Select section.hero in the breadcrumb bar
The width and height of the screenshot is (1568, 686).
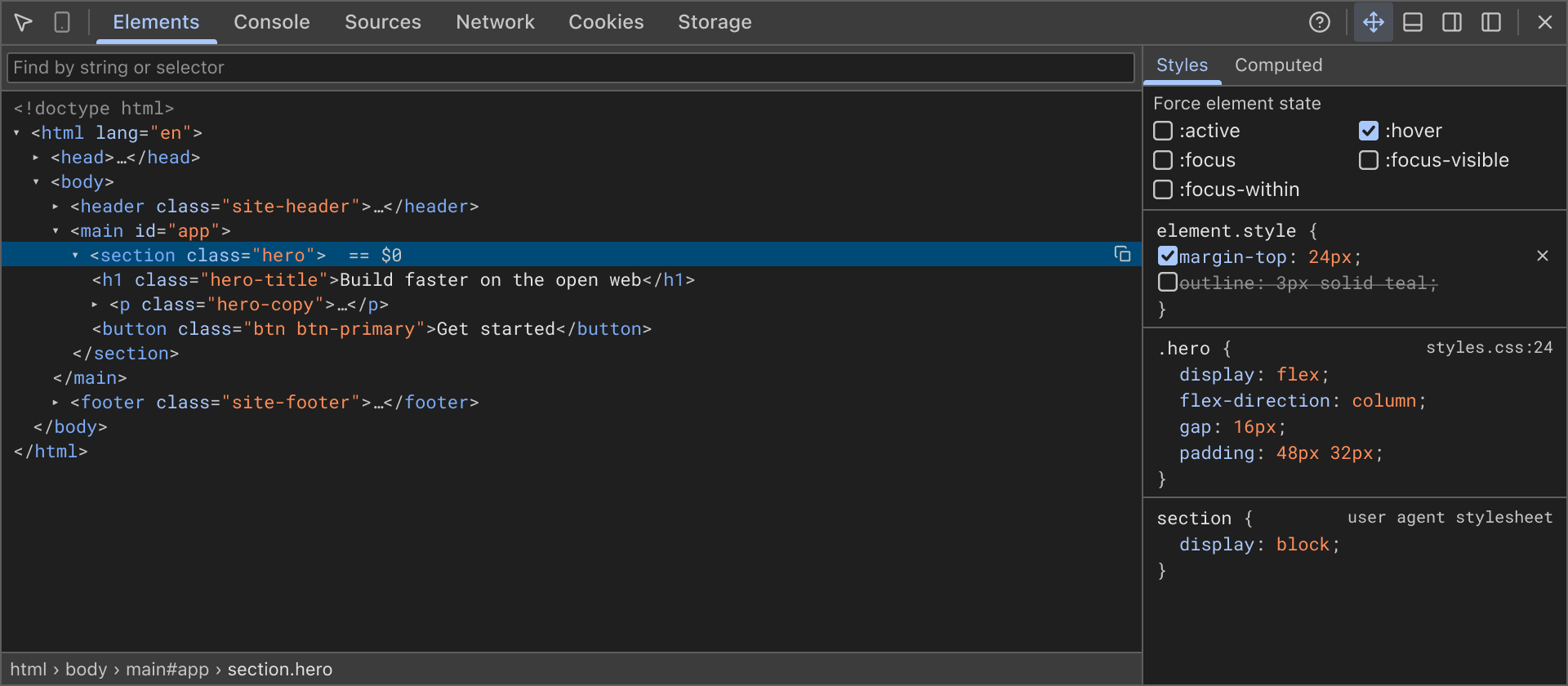[x=280, y=670]
